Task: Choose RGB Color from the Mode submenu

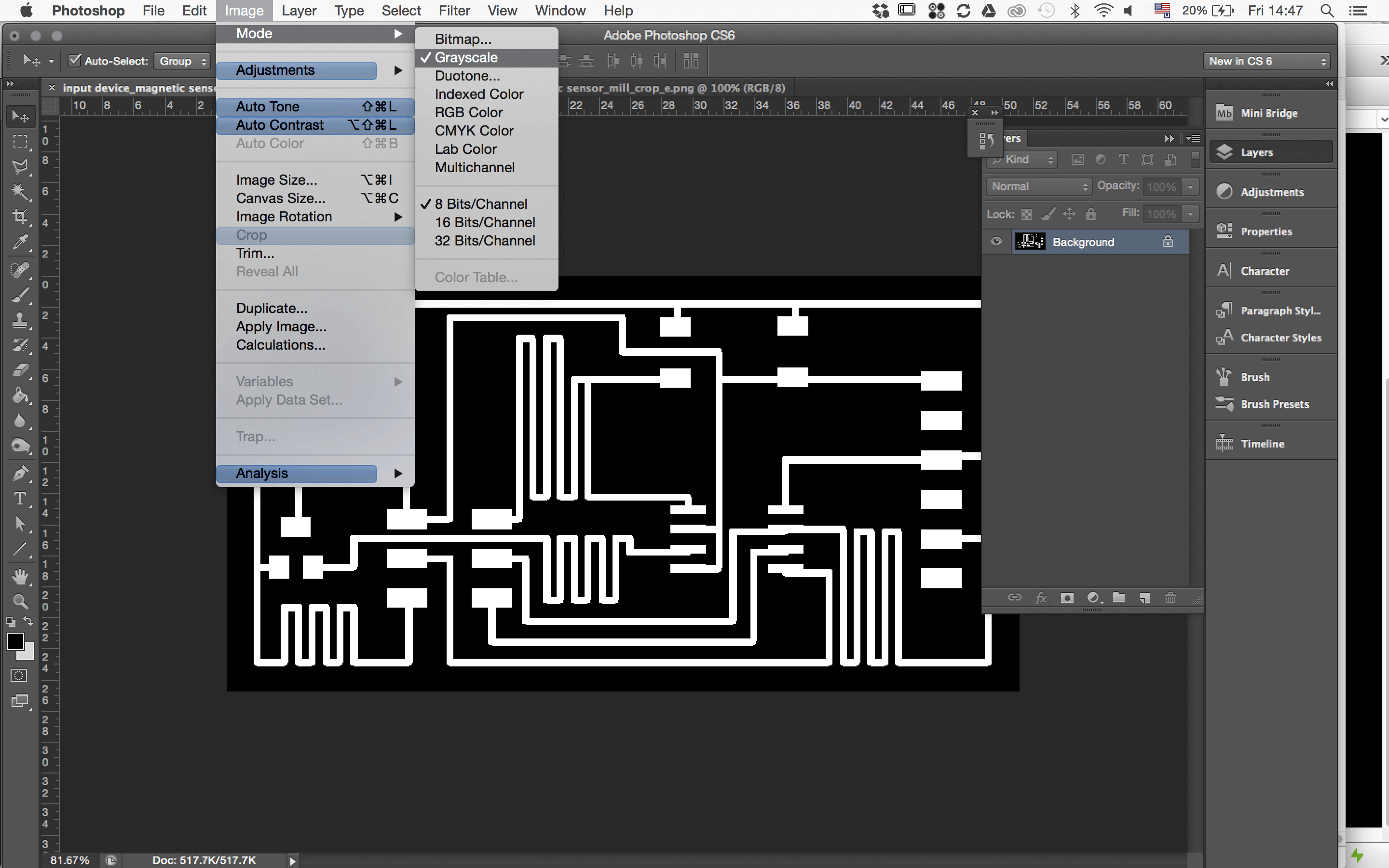Action: pyautogui.click(x=468, y=112)
